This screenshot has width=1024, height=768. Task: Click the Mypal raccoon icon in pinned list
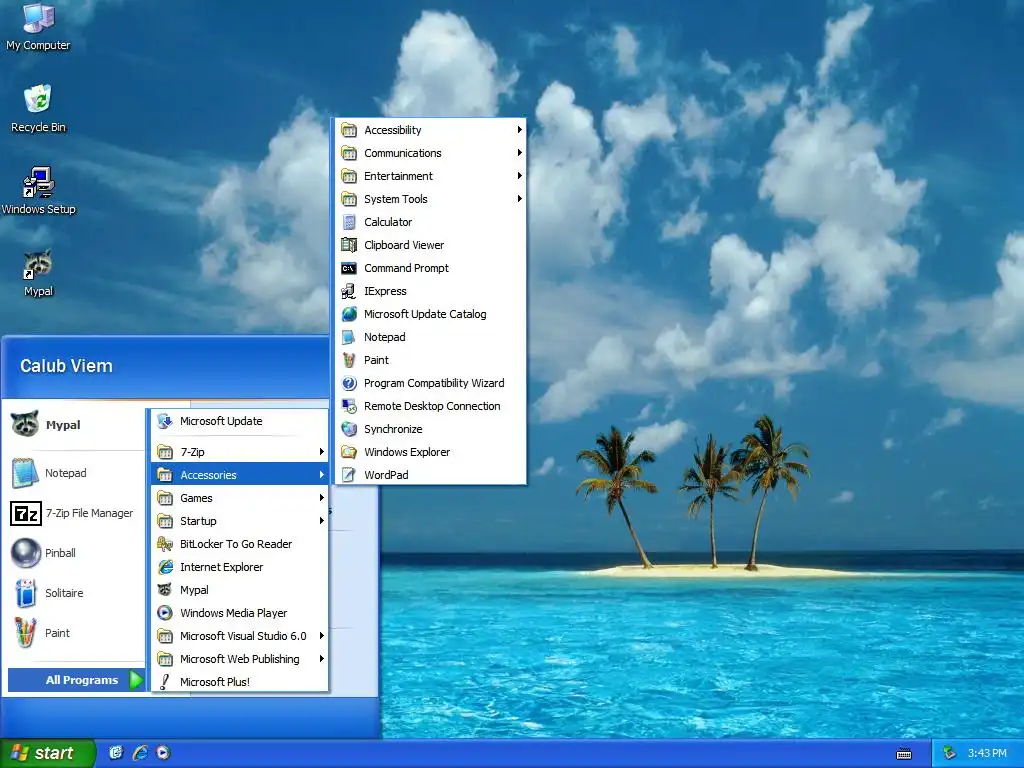coord(25,424)
